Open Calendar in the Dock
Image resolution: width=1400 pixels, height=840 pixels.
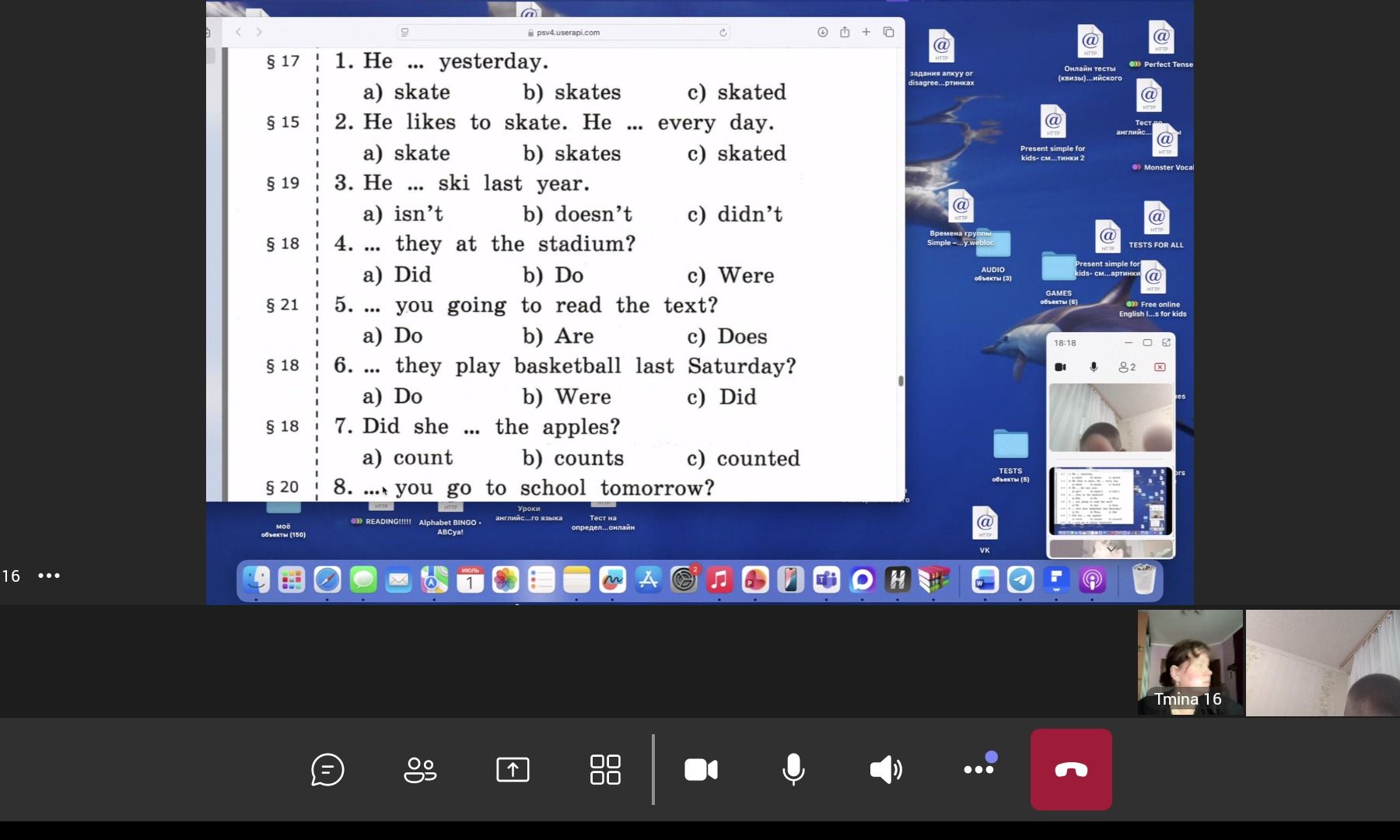[470, 579]
